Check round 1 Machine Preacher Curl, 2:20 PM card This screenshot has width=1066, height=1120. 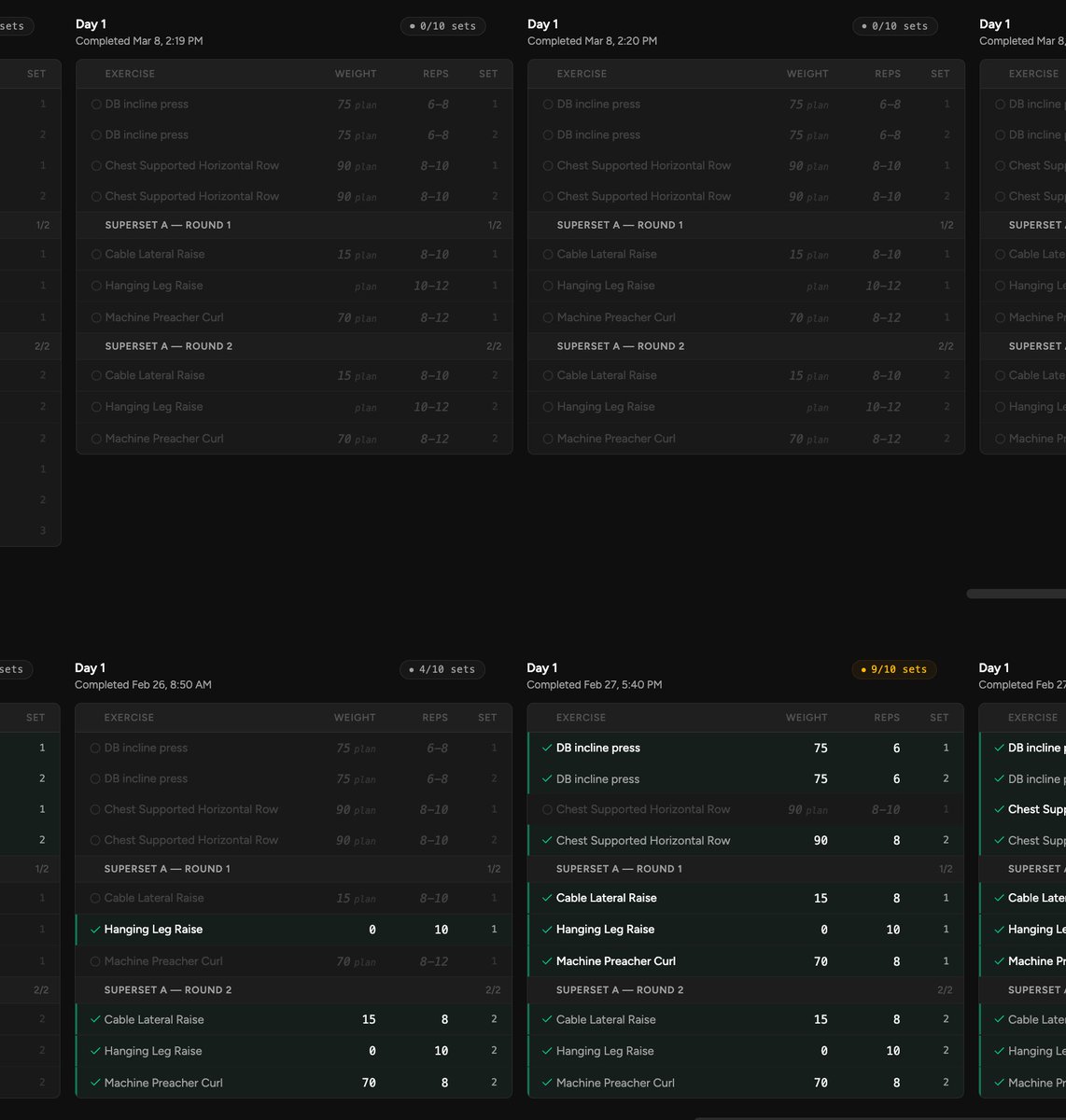click(x=548, y=317)
